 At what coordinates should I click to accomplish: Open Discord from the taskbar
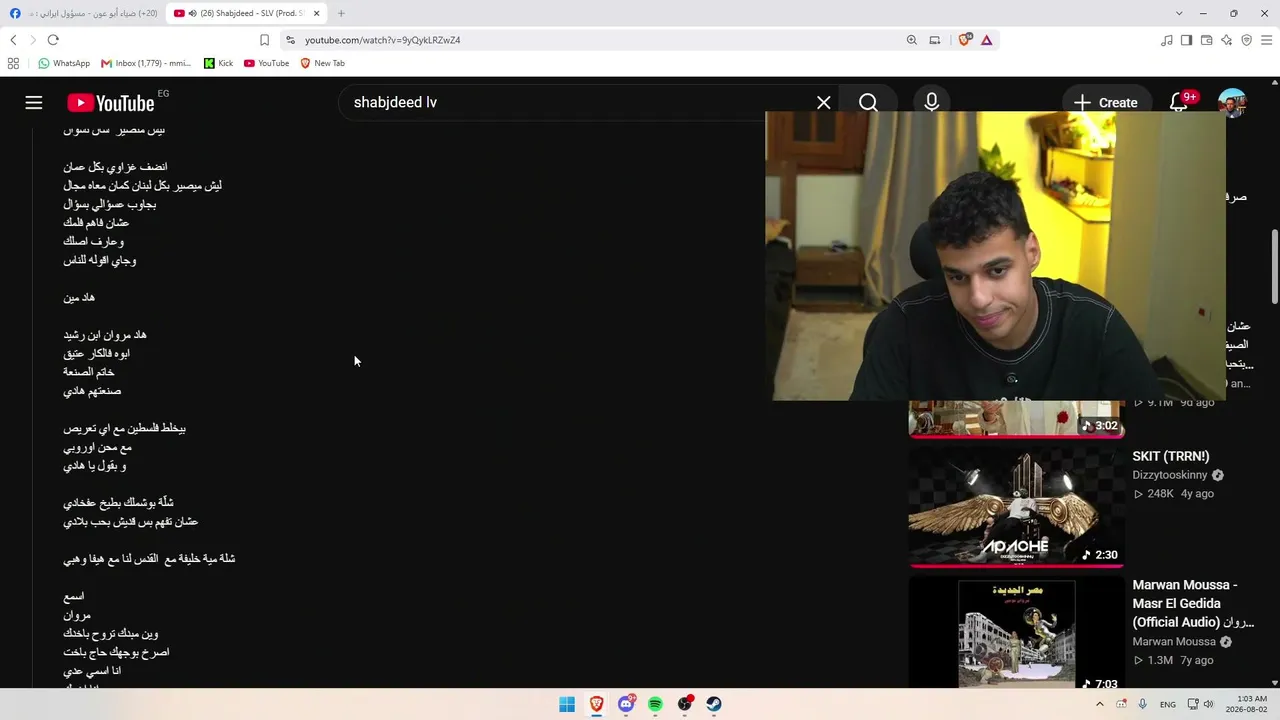point(626,704)
